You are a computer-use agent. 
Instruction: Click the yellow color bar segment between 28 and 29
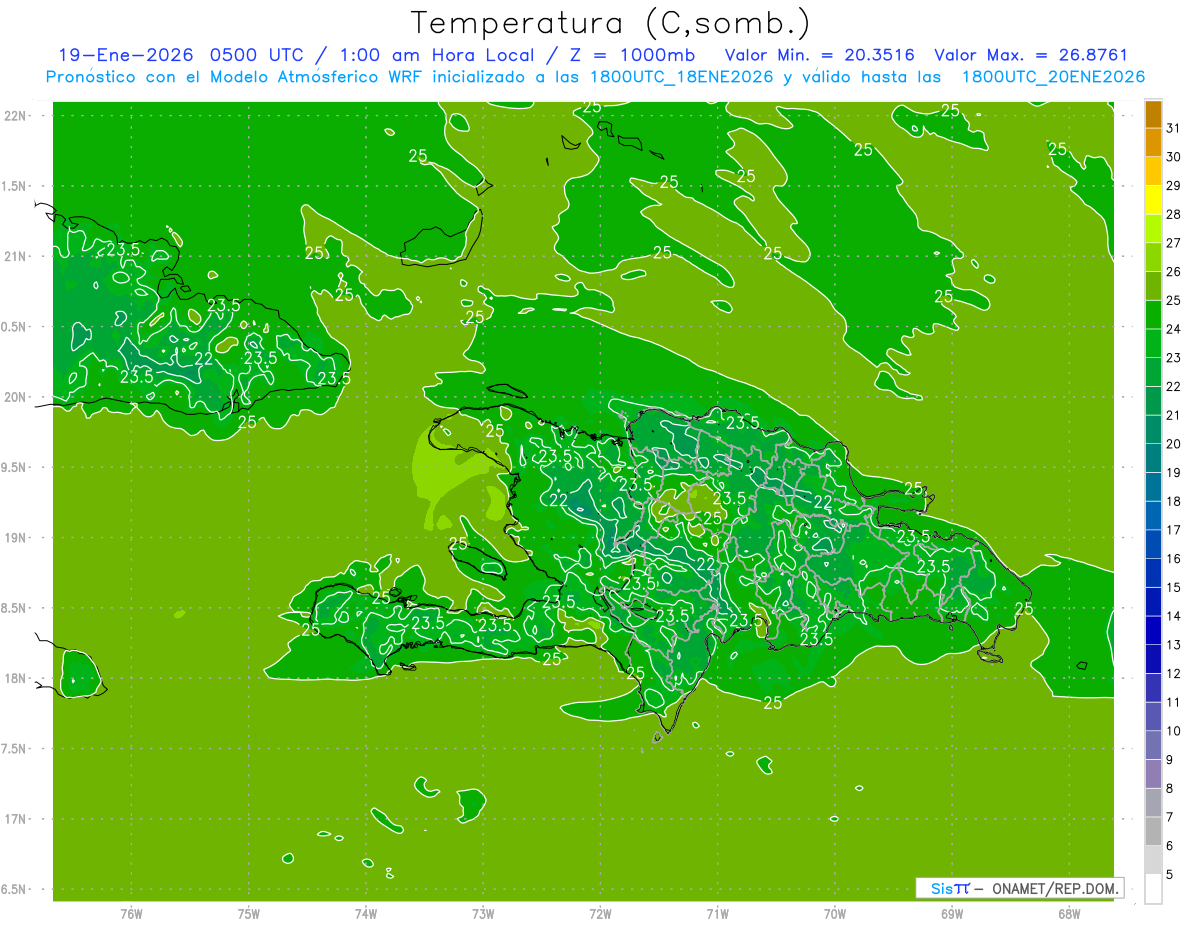point(1153,200)
